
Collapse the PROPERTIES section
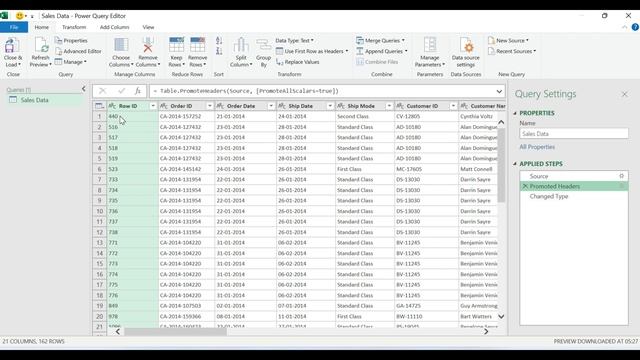pyautogui.click(x=515, y=113)
